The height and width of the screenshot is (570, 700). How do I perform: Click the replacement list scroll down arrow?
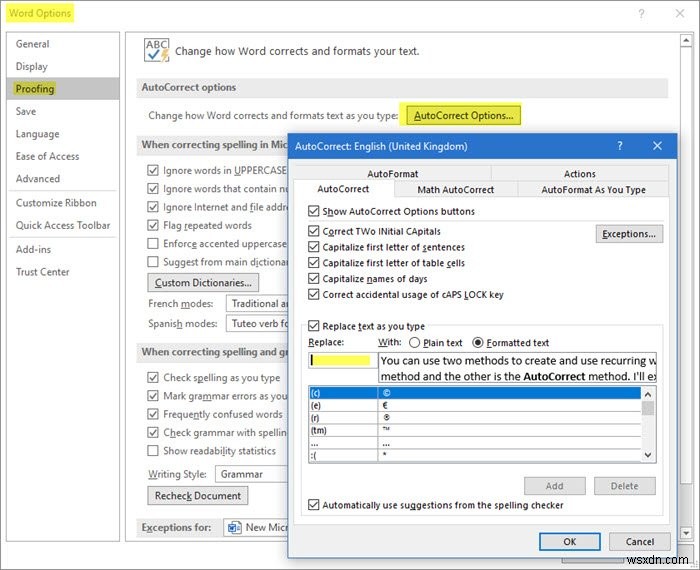coord(648,455)
